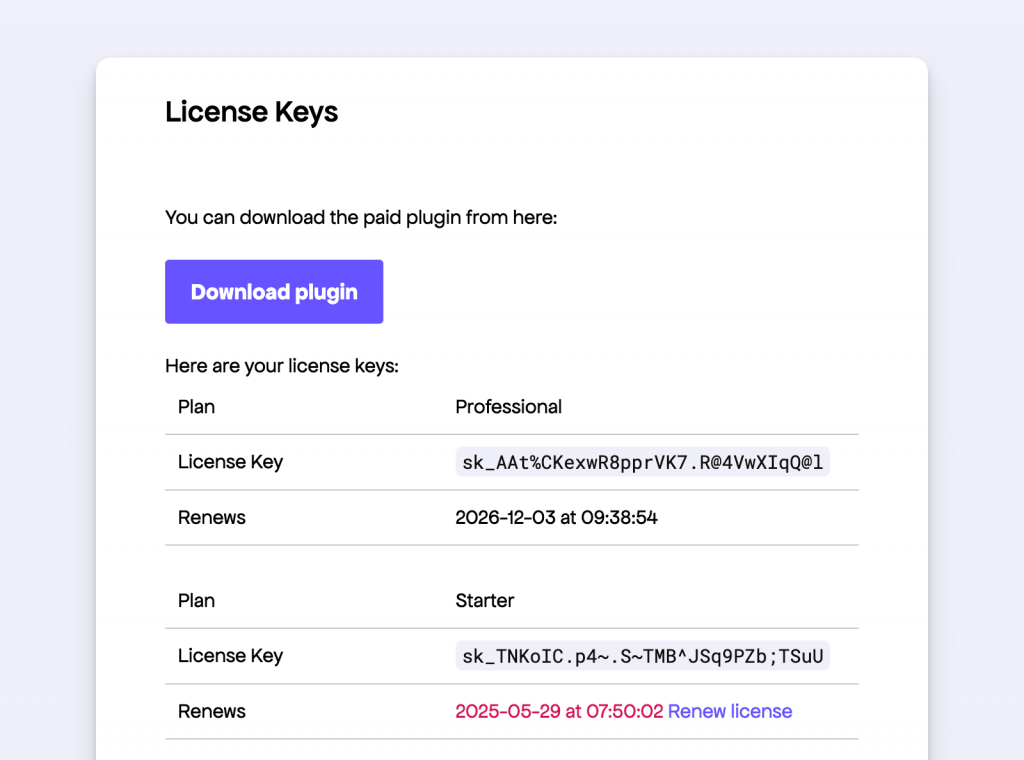
Task: Click the License Key label of the first table
Action: [230, 461]
